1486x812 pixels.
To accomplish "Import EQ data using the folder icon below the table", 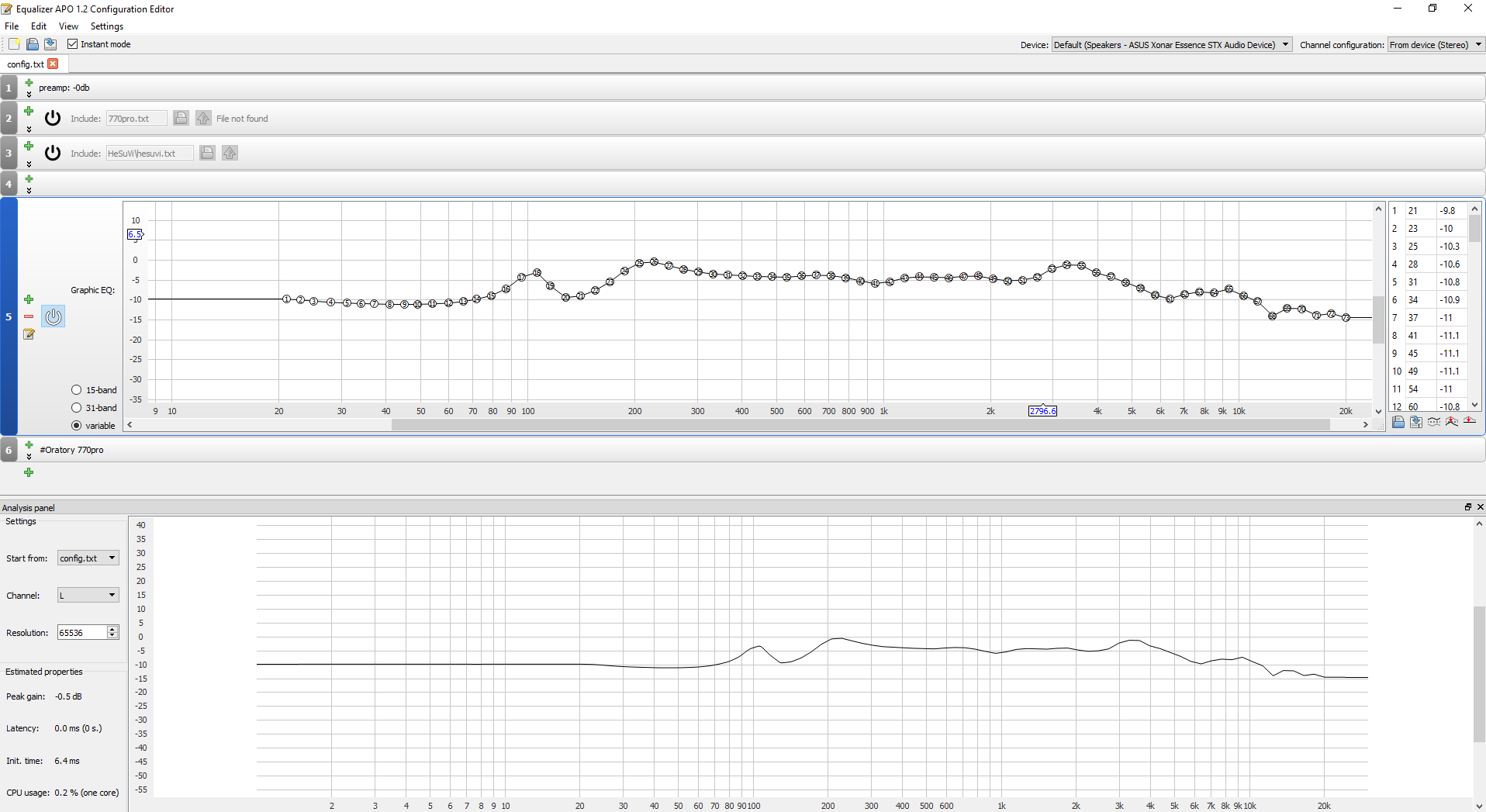I will (1398, 422).
